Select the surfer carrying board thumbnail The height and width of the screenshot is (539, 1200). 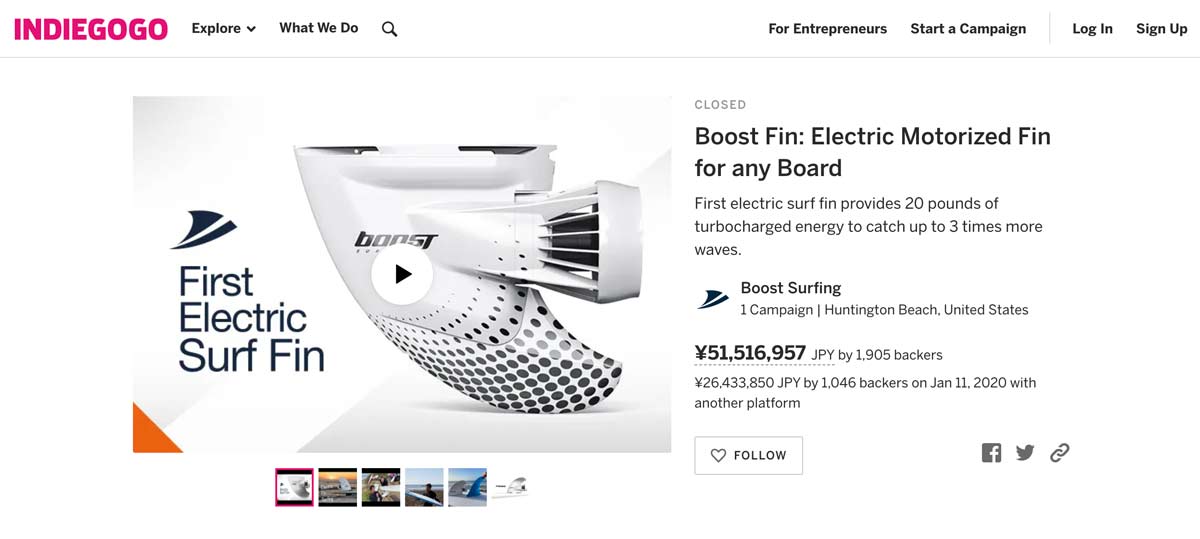424,487
